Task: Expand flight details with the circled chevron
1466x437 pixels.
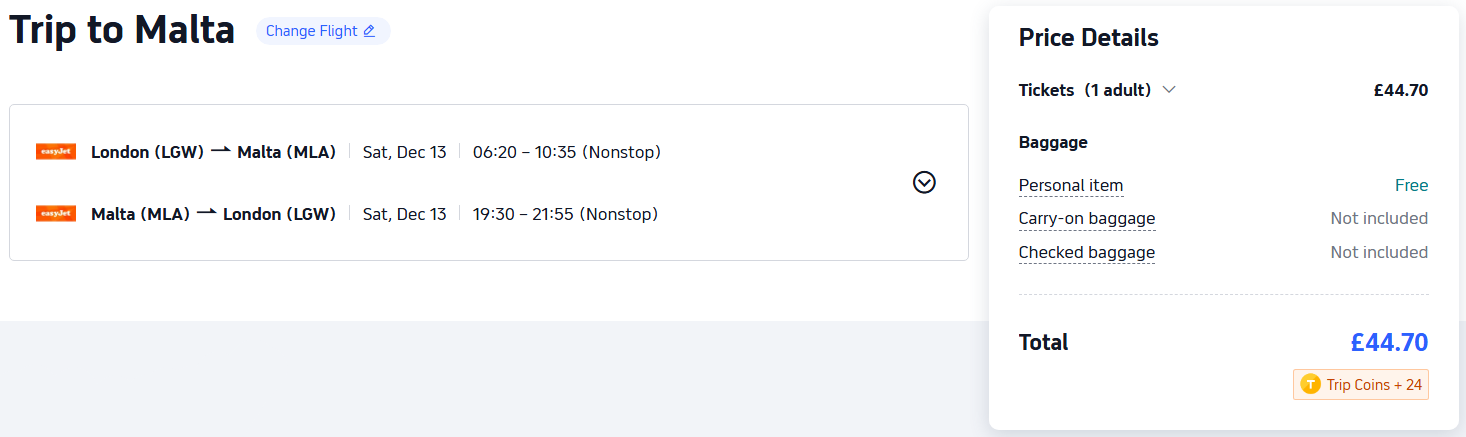Action: [x=924, y=182]
